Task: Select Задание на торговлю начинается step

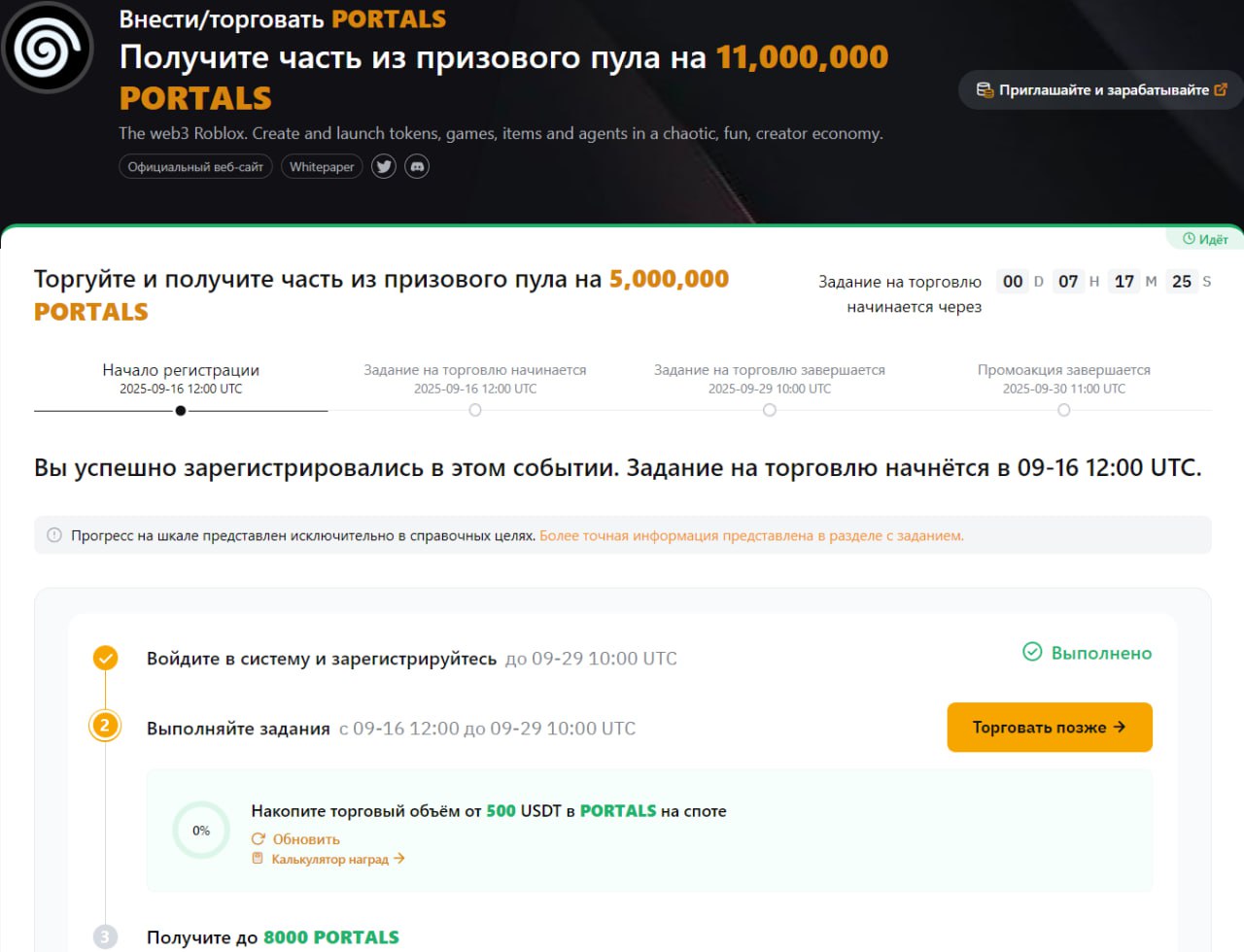Action: tap(475, 411)
